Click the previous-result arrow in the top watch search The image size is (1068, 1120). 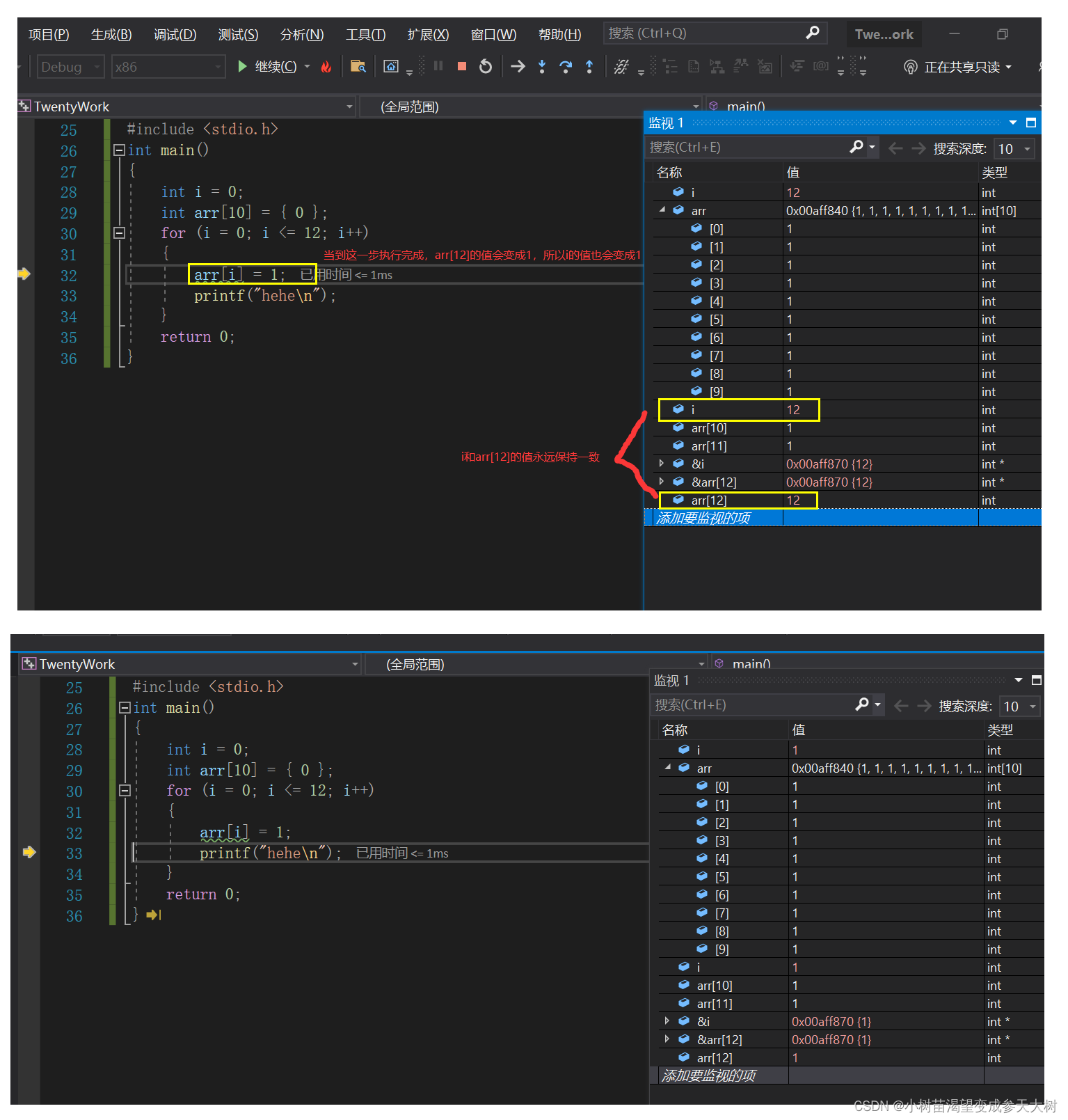895,148
